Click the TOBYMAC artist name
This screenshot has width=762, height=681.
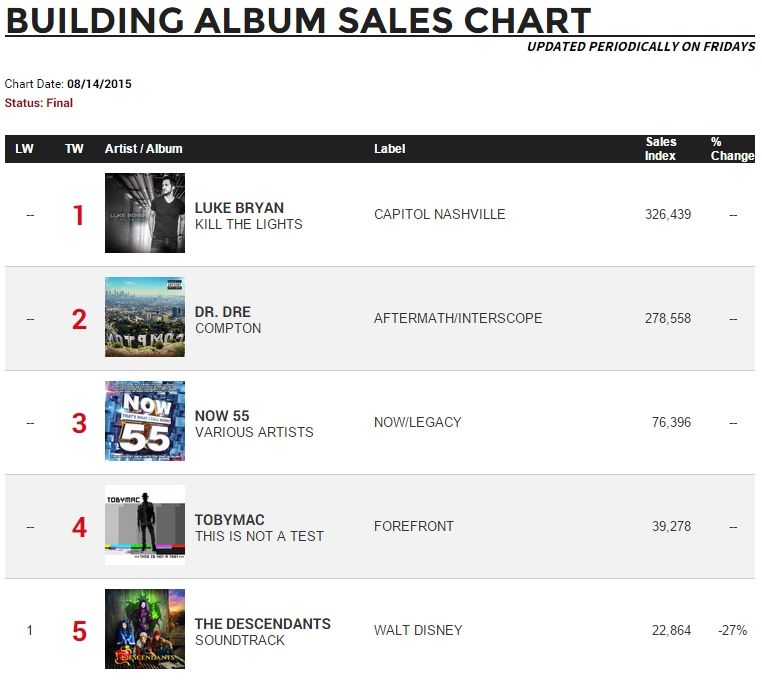[229, 520]
